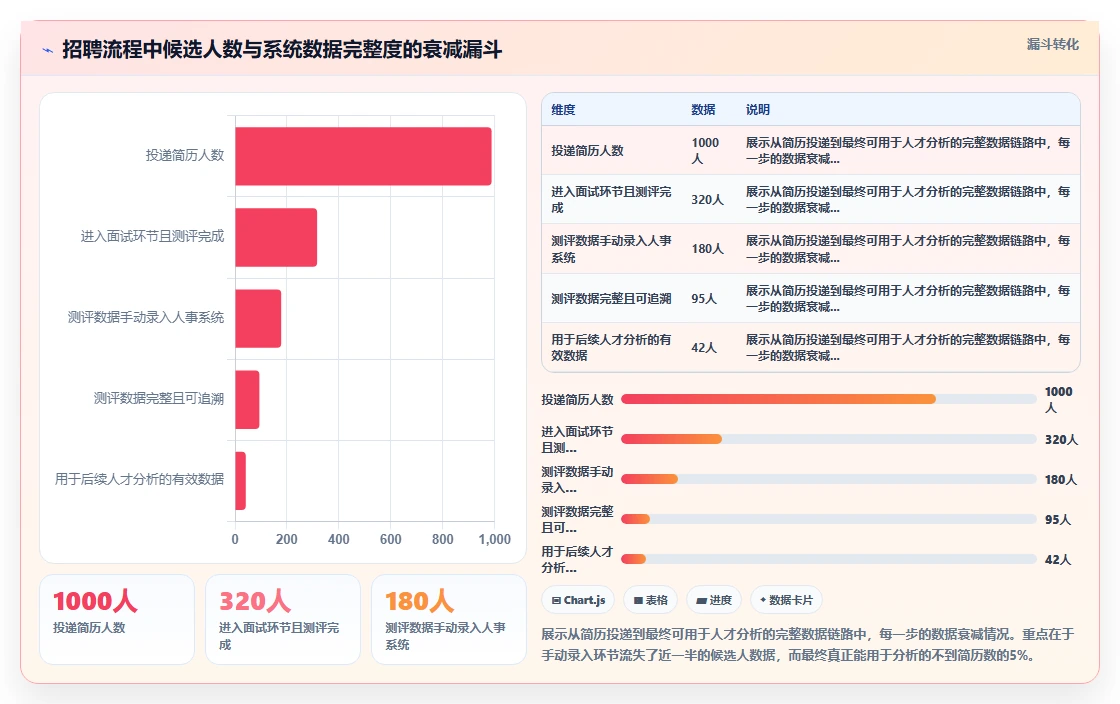The height and width of the screenshot is (704, 1120).
Task: Click the 用于后续人才分析的有效数据 table cell
Action: click(x=611, y=348)
